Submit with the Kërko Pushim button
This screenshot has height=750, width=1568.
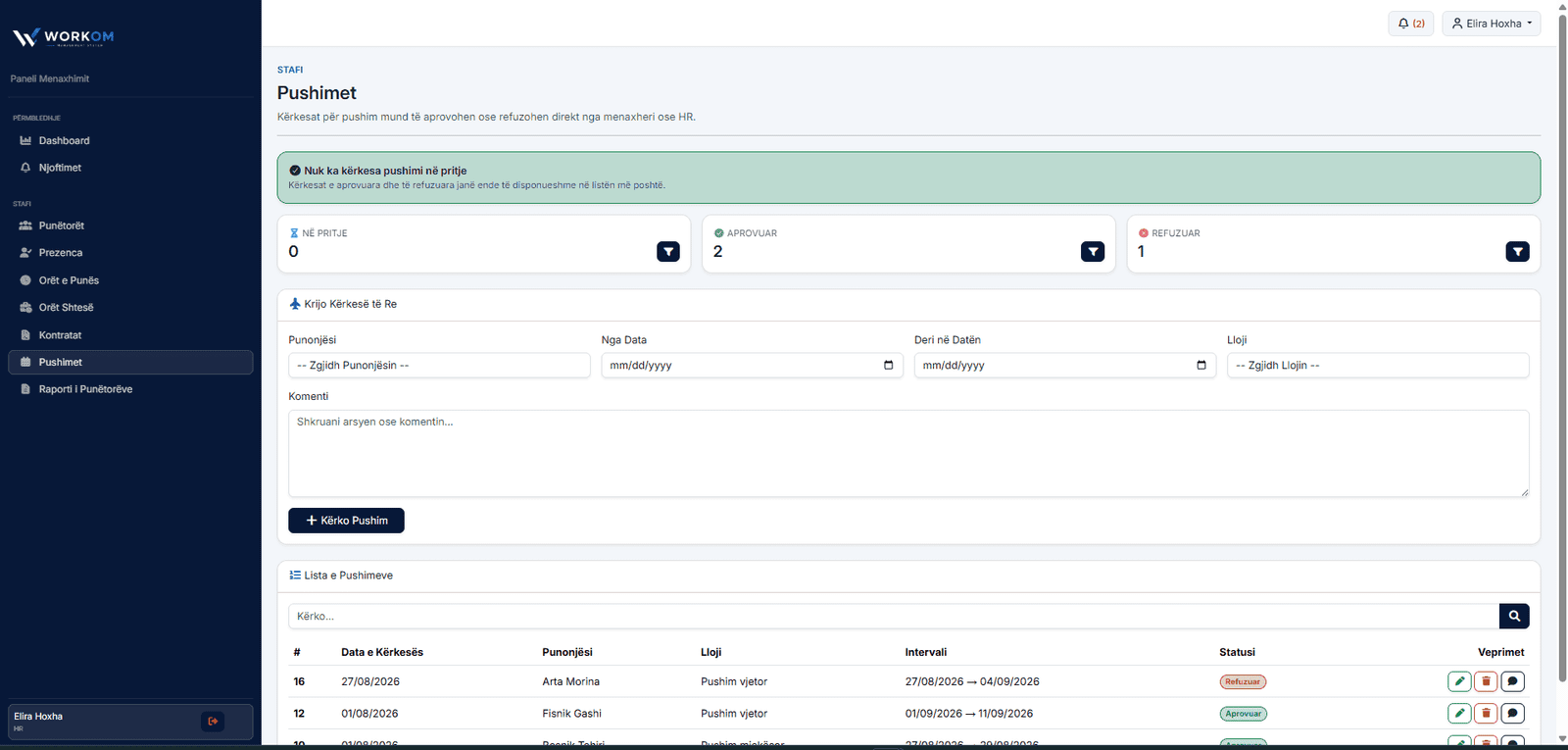click(346, 521)
